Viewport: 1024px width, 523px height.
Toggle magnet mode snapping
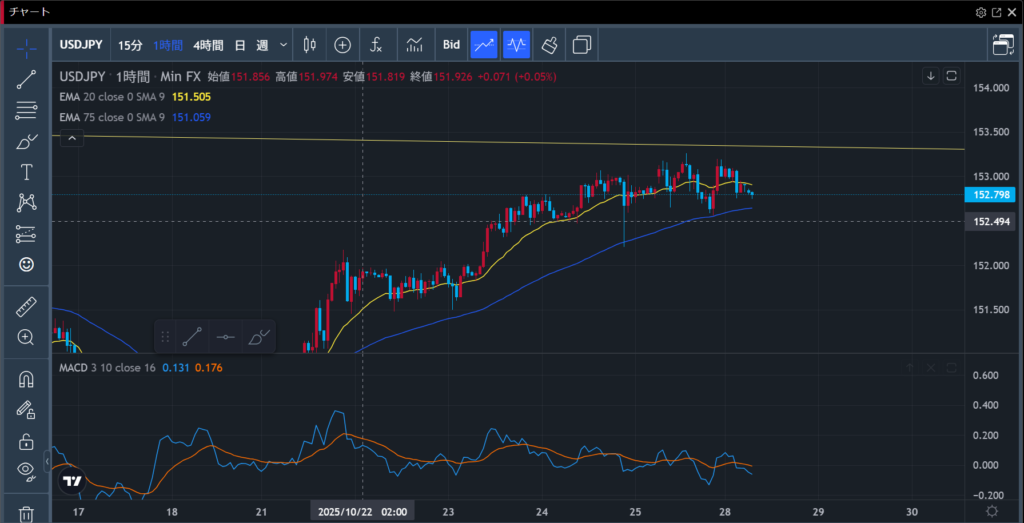(x=27, y=379)
